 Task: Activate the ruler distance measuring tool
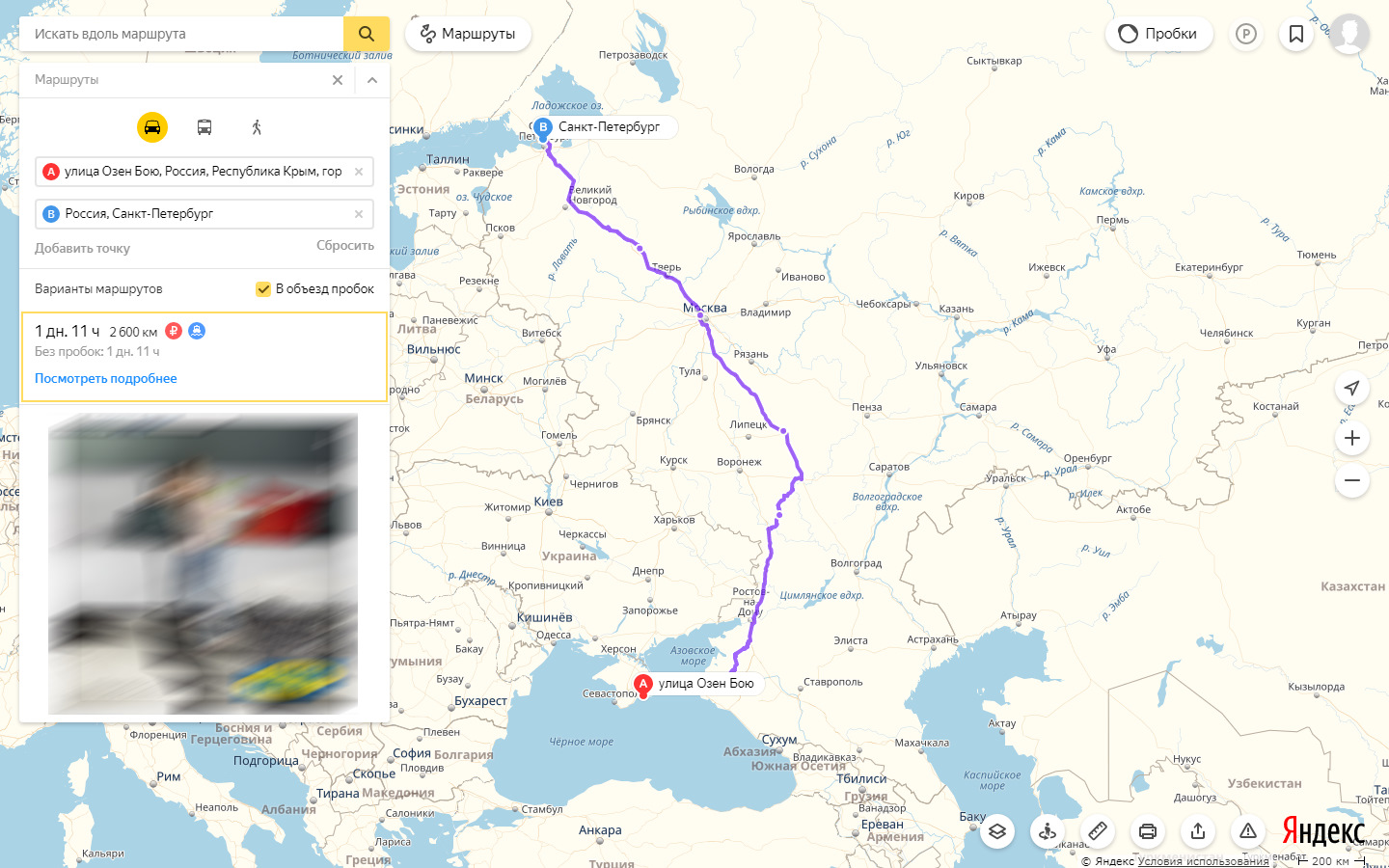1098,830
